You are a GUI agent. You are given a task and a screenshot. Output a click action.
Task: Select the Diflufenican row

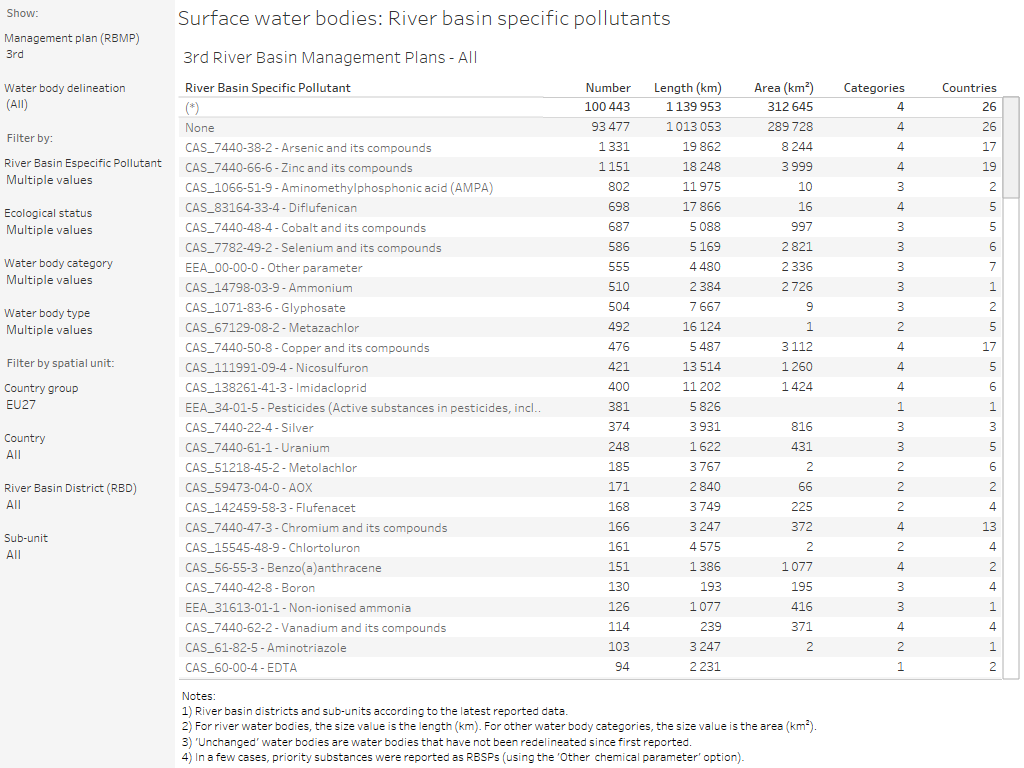click(x=590, y=208)
